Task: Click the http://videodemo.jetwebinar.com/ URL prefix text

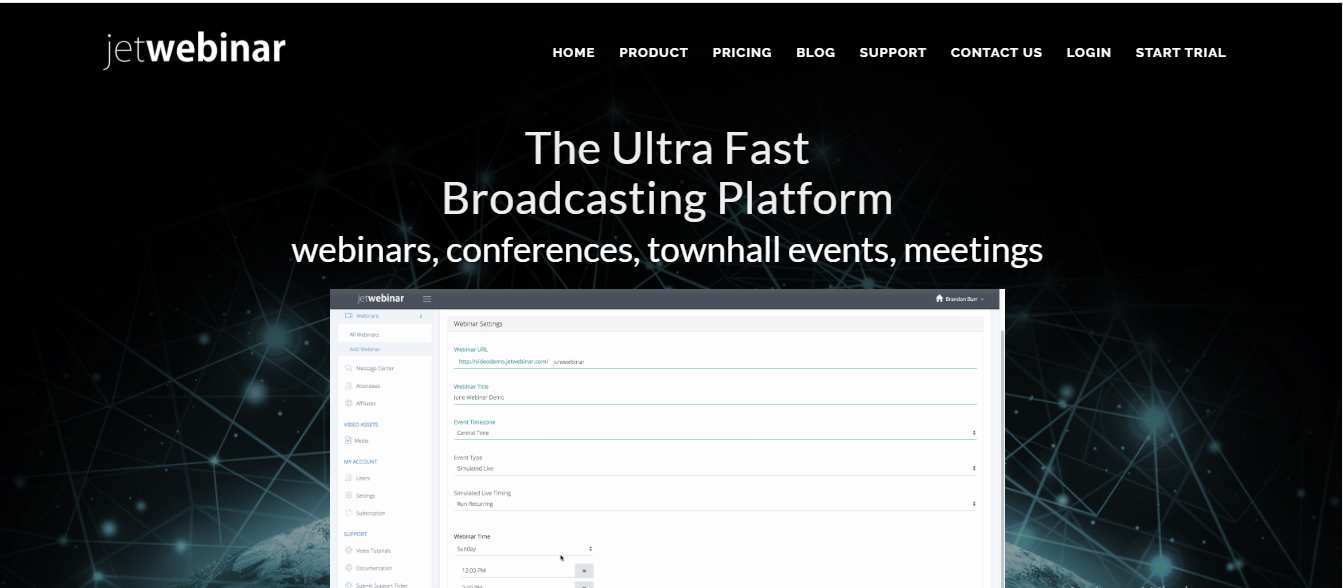Action: pyautogui.click(x=503, y=361)
